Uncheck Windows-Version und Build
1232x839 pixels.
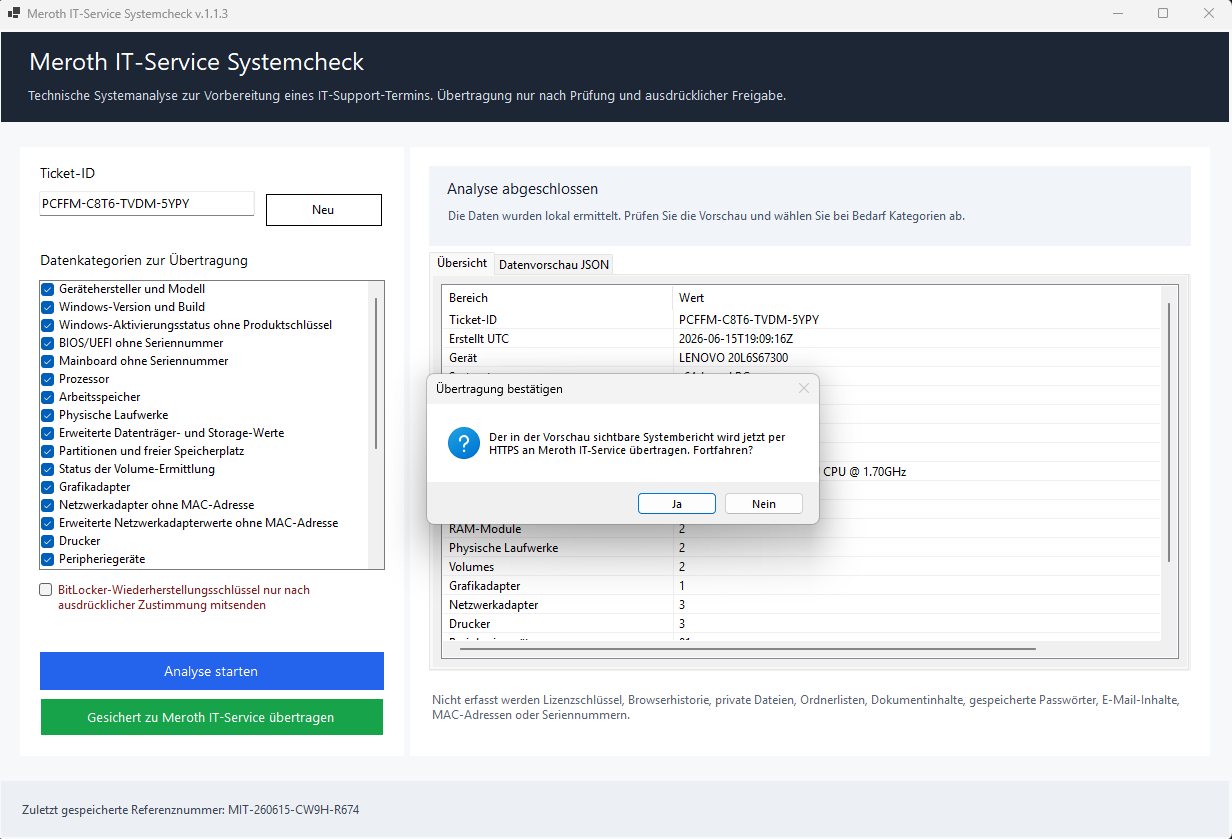coord(47,307)
